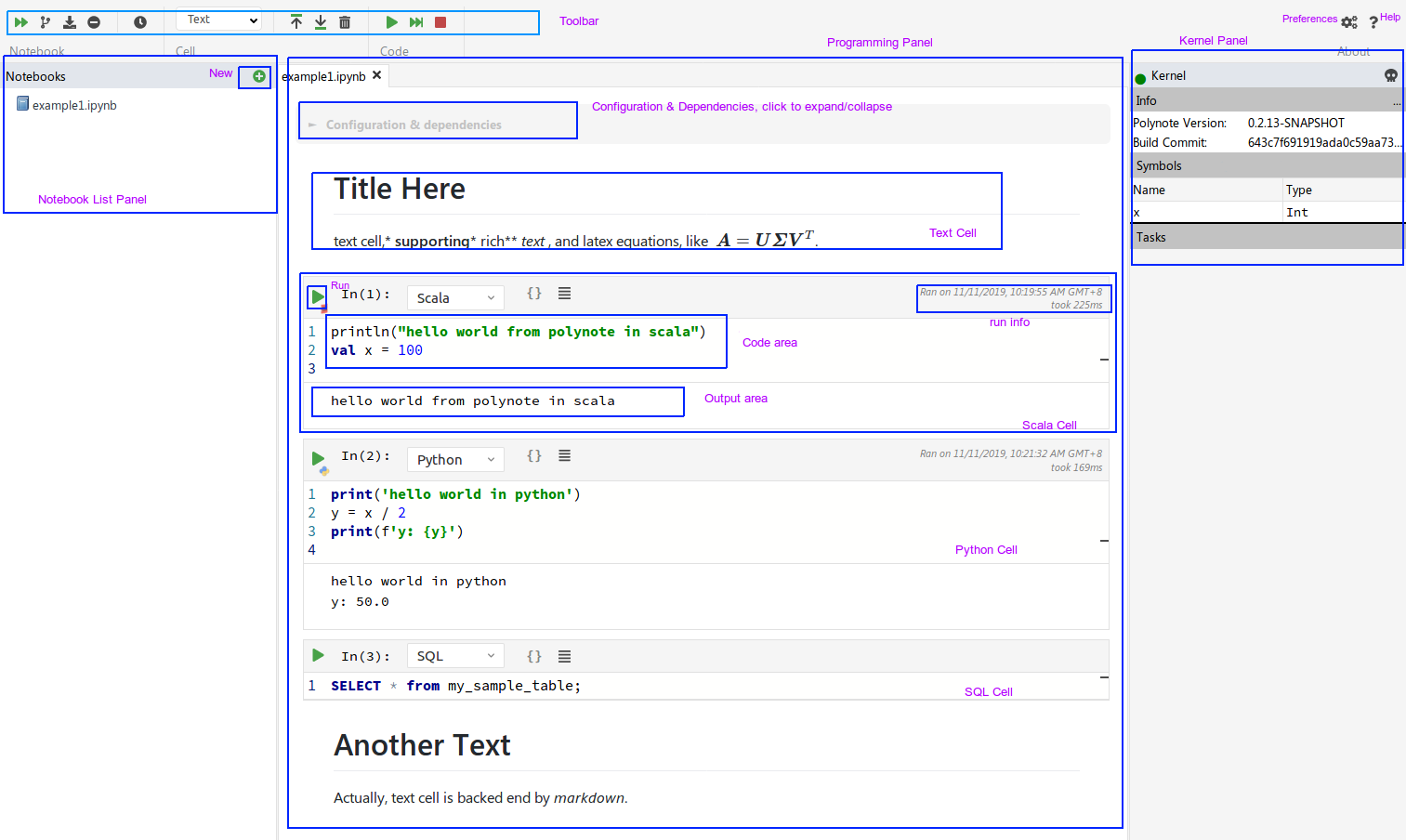Open the Text cell type dropdown in toolbar
This screenshot has width=1406, height=840.
pos(218,20)
